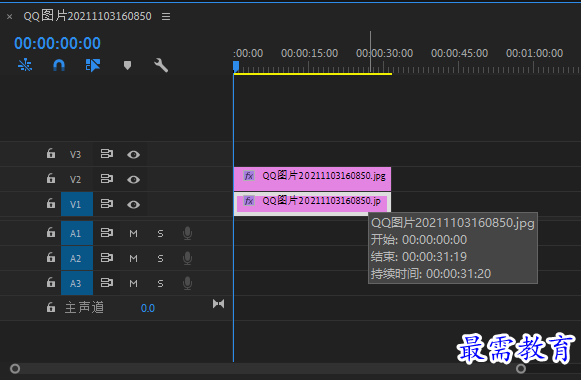Mute track A2 with M
Image resolution: width=581 pixels, height=380 pixels.
coord(133,259)
